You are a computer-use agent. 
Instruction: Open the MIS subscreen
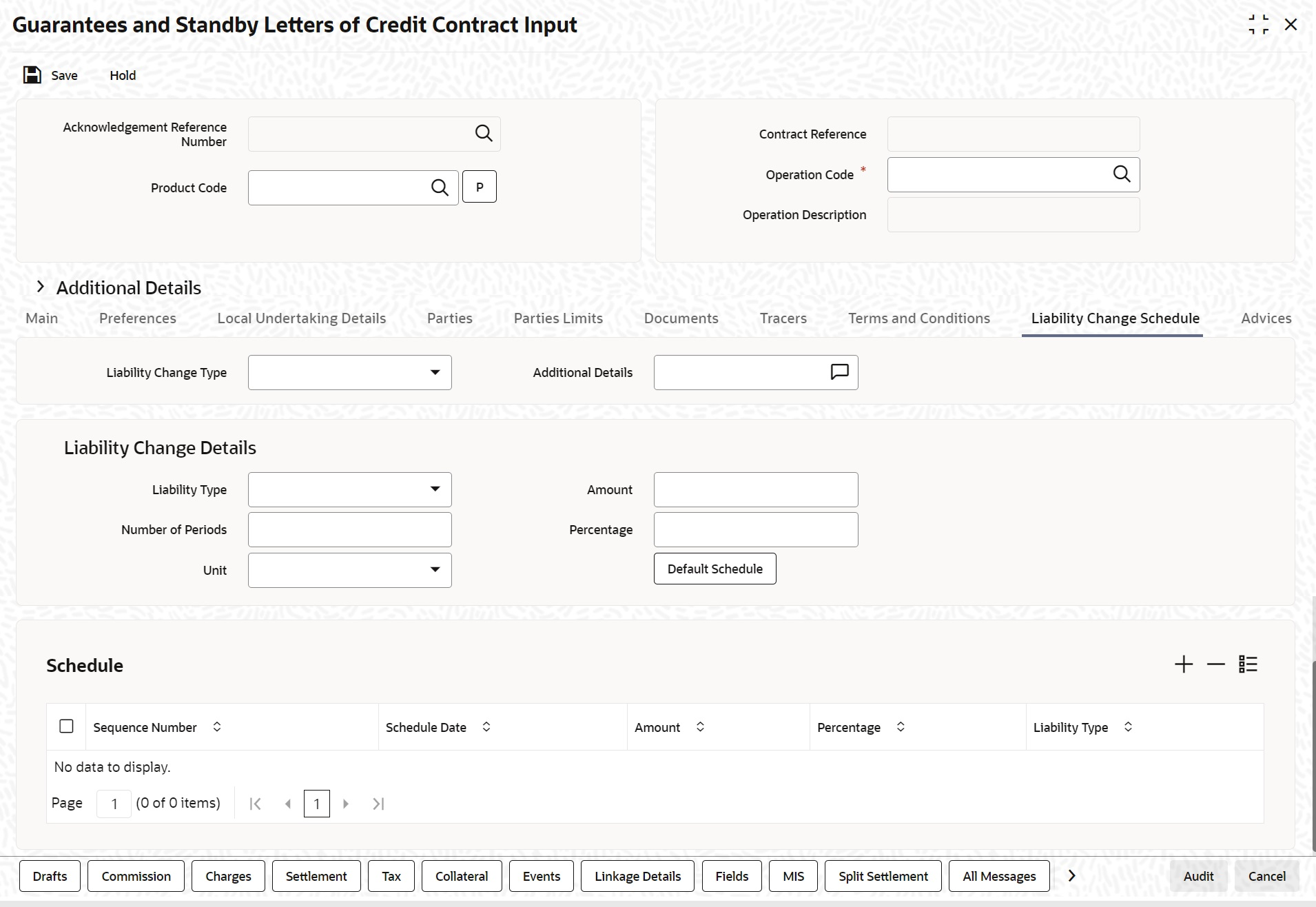[x=793, y=876]
